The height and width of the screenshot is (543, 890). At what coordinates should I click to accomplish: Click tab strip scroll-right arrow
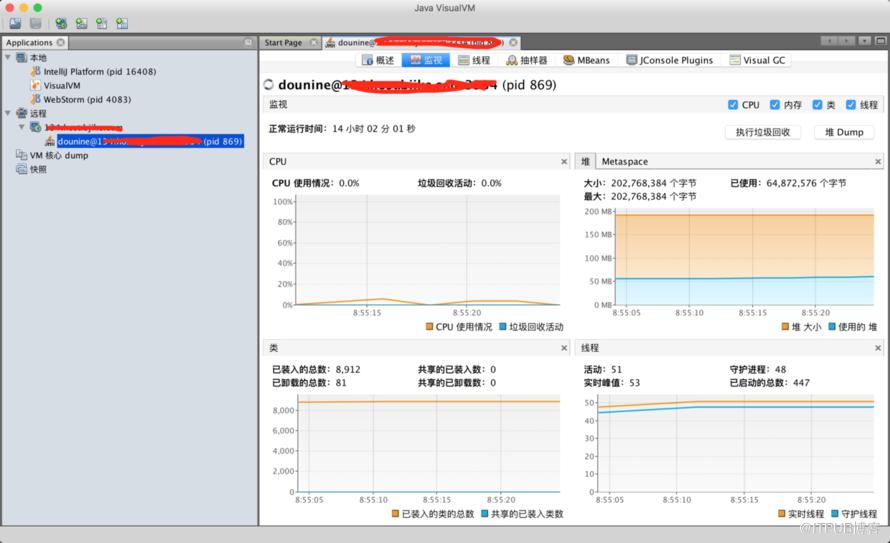tap(847, 41)
